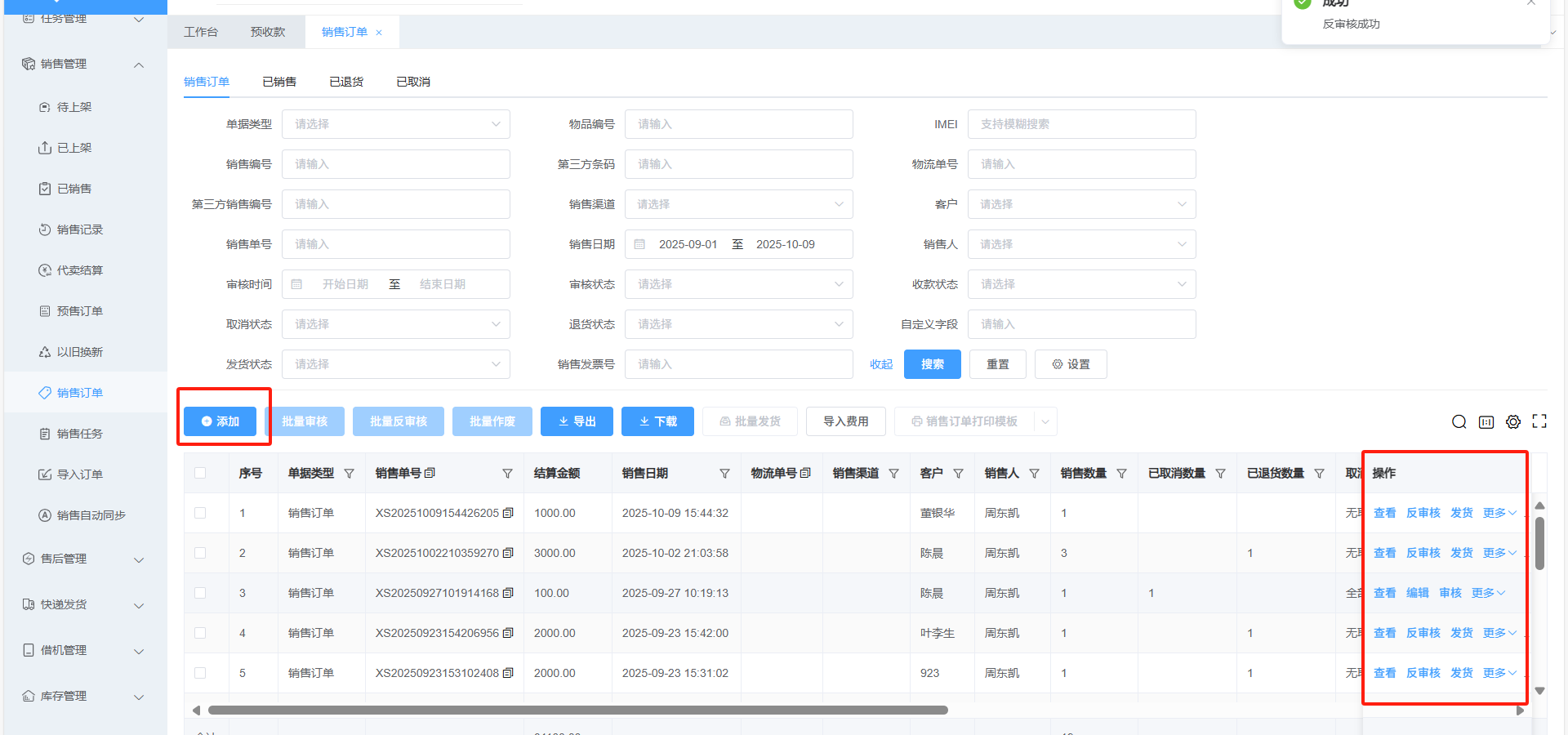1568x735 pixels.
Task: Tick the checkbox for row 1
Action: point(200,513)
